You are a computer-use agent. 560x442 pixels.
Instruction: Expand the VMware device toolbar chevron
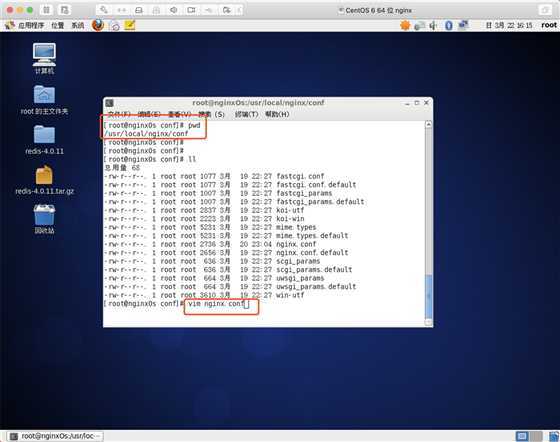pyautogui.click(x=239, y=10)
